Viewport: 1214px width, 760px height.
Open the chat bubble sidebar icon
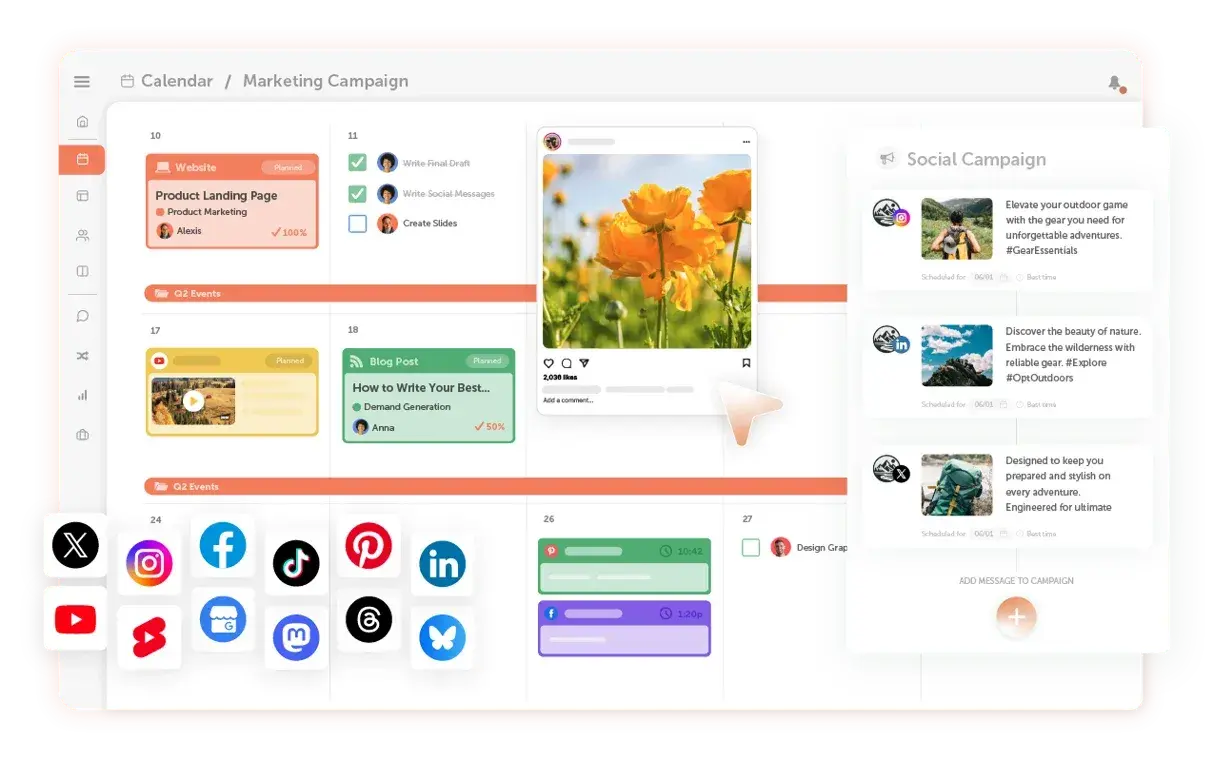pos(82,316)
